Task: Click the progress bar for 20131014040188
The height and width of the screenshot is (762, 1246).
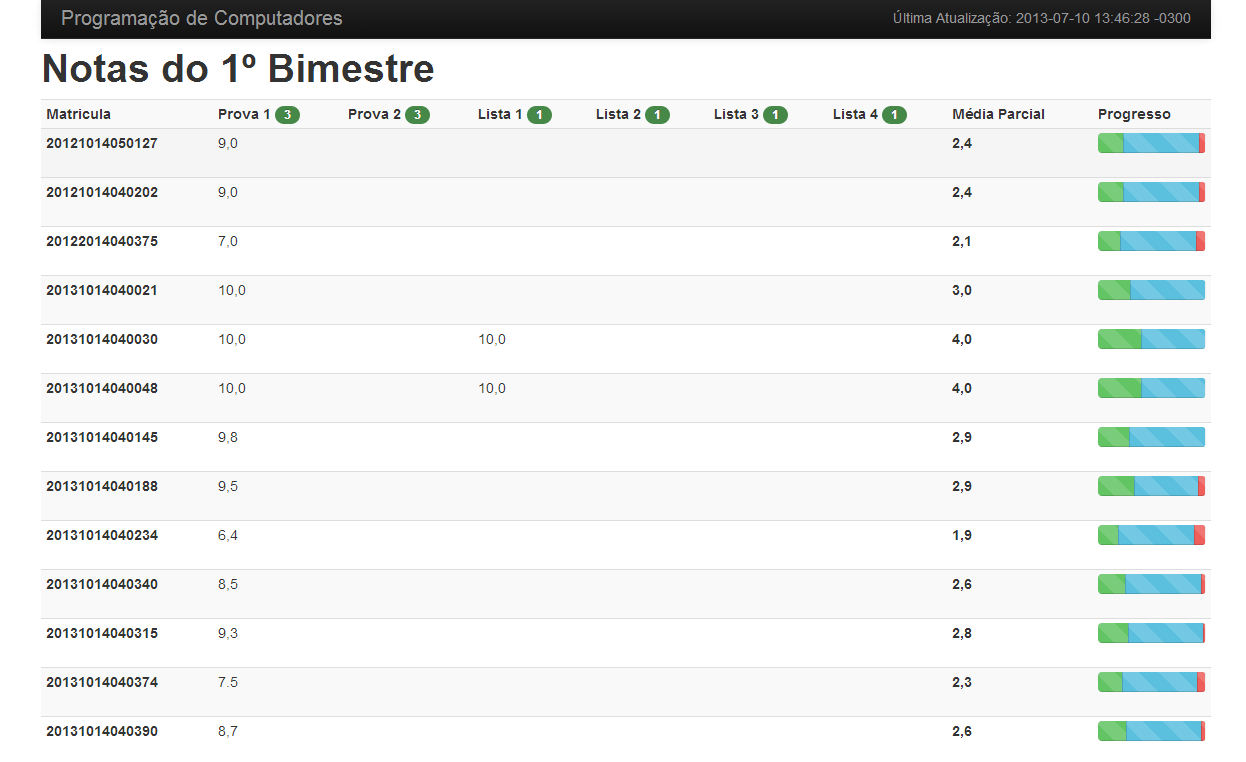Action: (x=1151, y=486)
